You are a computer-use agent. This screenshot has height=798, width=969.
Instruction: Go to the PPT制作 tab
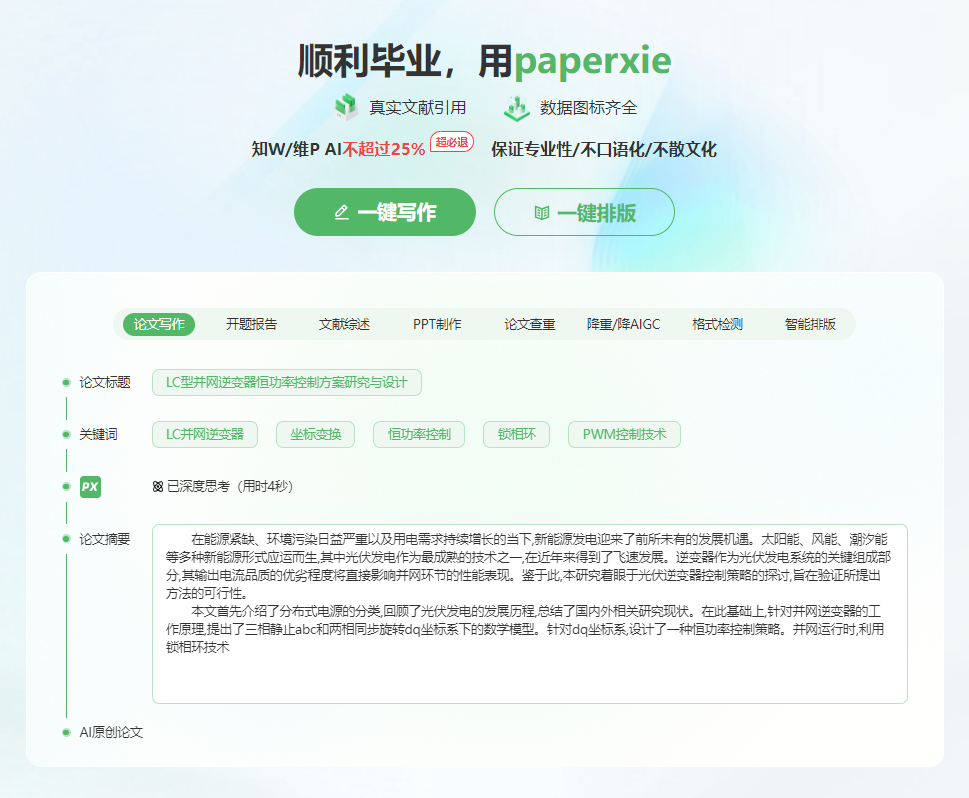437,325
